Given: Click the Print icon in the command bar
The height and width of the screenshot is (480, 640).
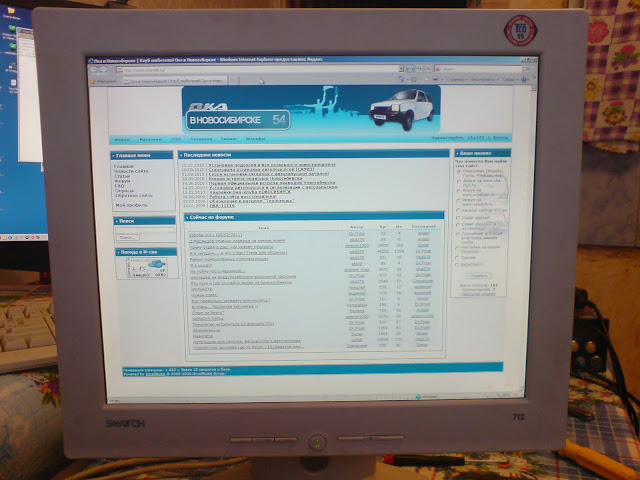Looking at the screenshot, I should pyautogui.click(x=436, y=79).
